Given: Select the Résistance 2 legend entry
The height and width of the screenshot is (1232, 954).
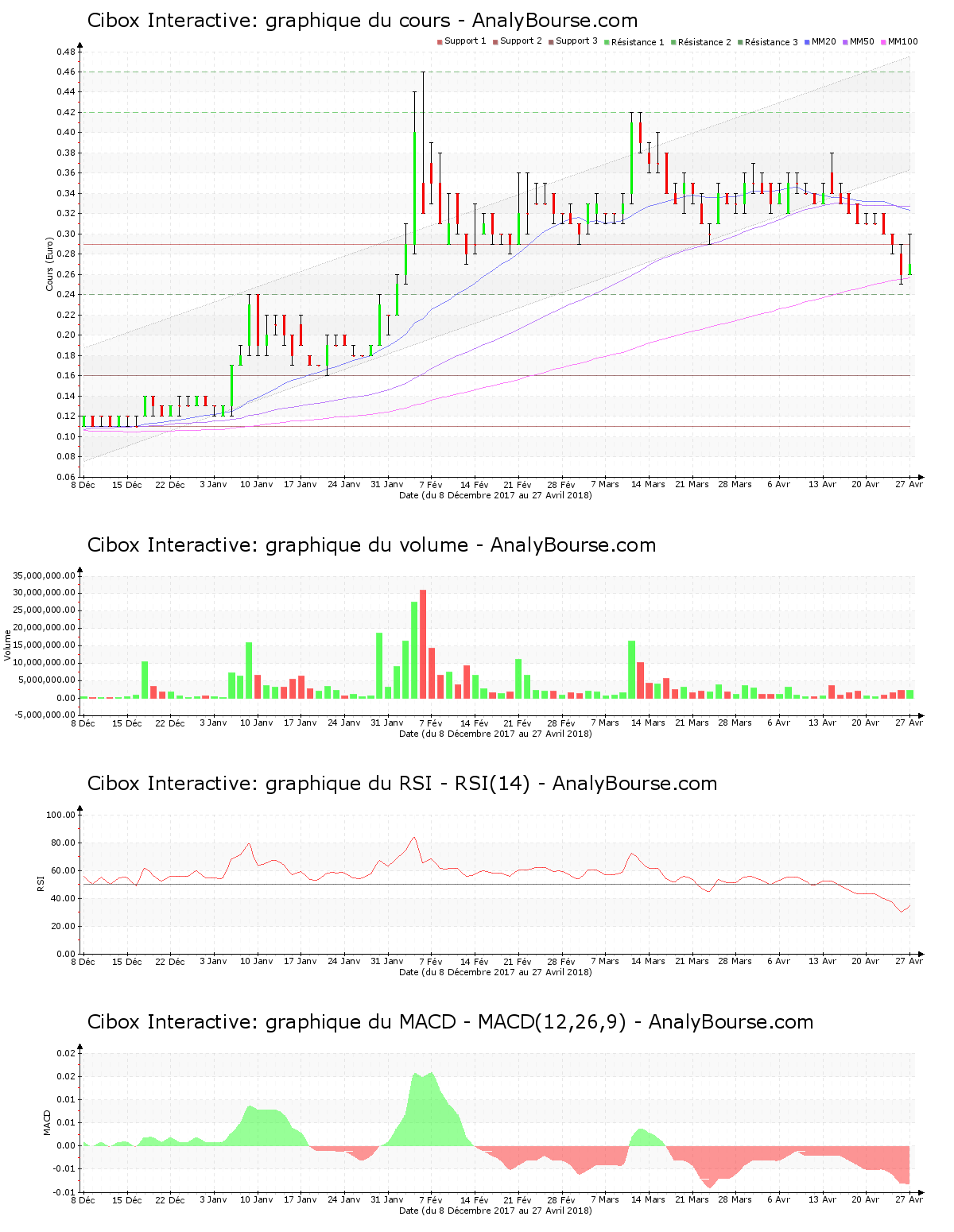Looking at the screenshot, I should pyautogui.click(x=700, y=42).
